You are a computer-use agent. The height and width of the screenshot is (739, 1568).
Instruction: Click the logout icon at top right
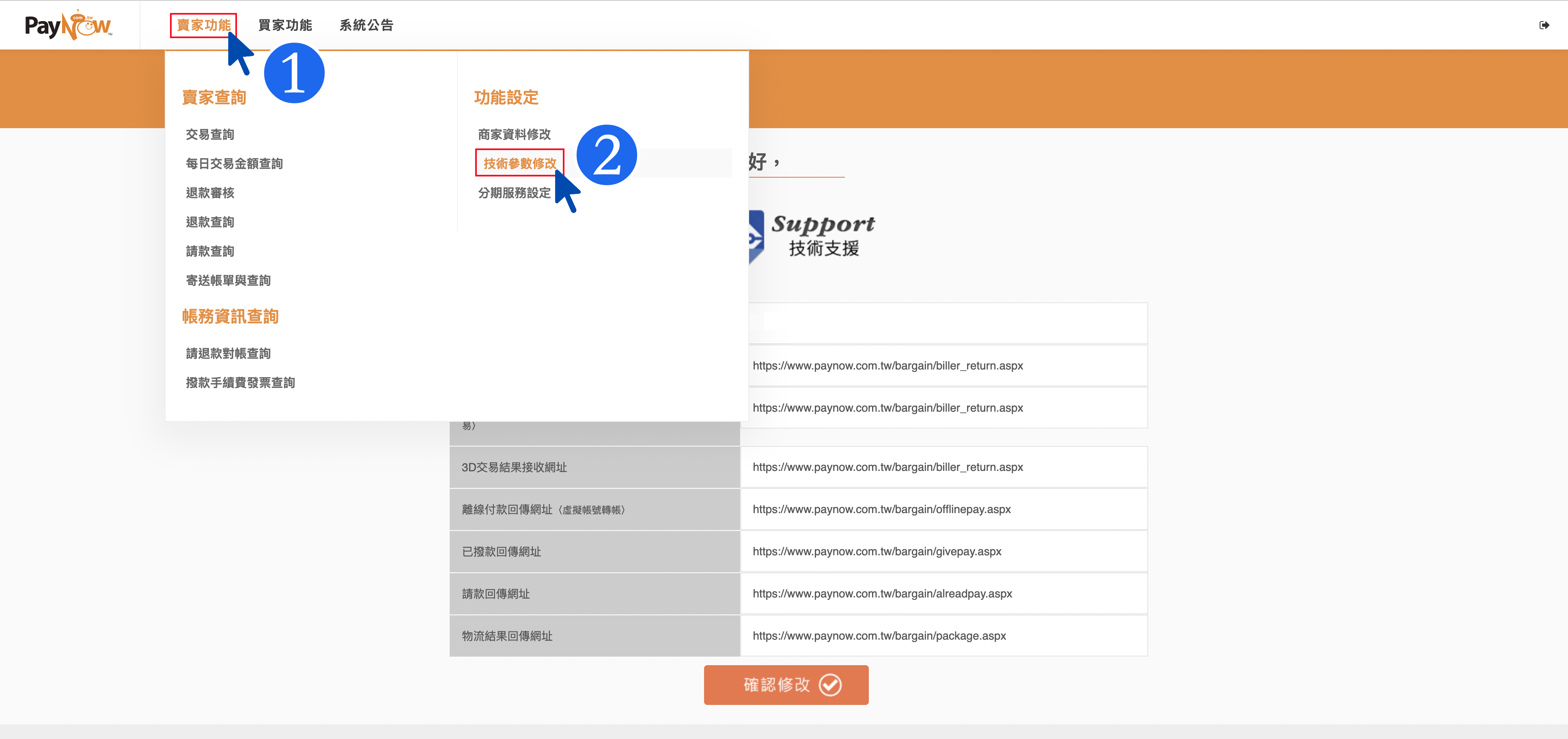pos(1544,25)
